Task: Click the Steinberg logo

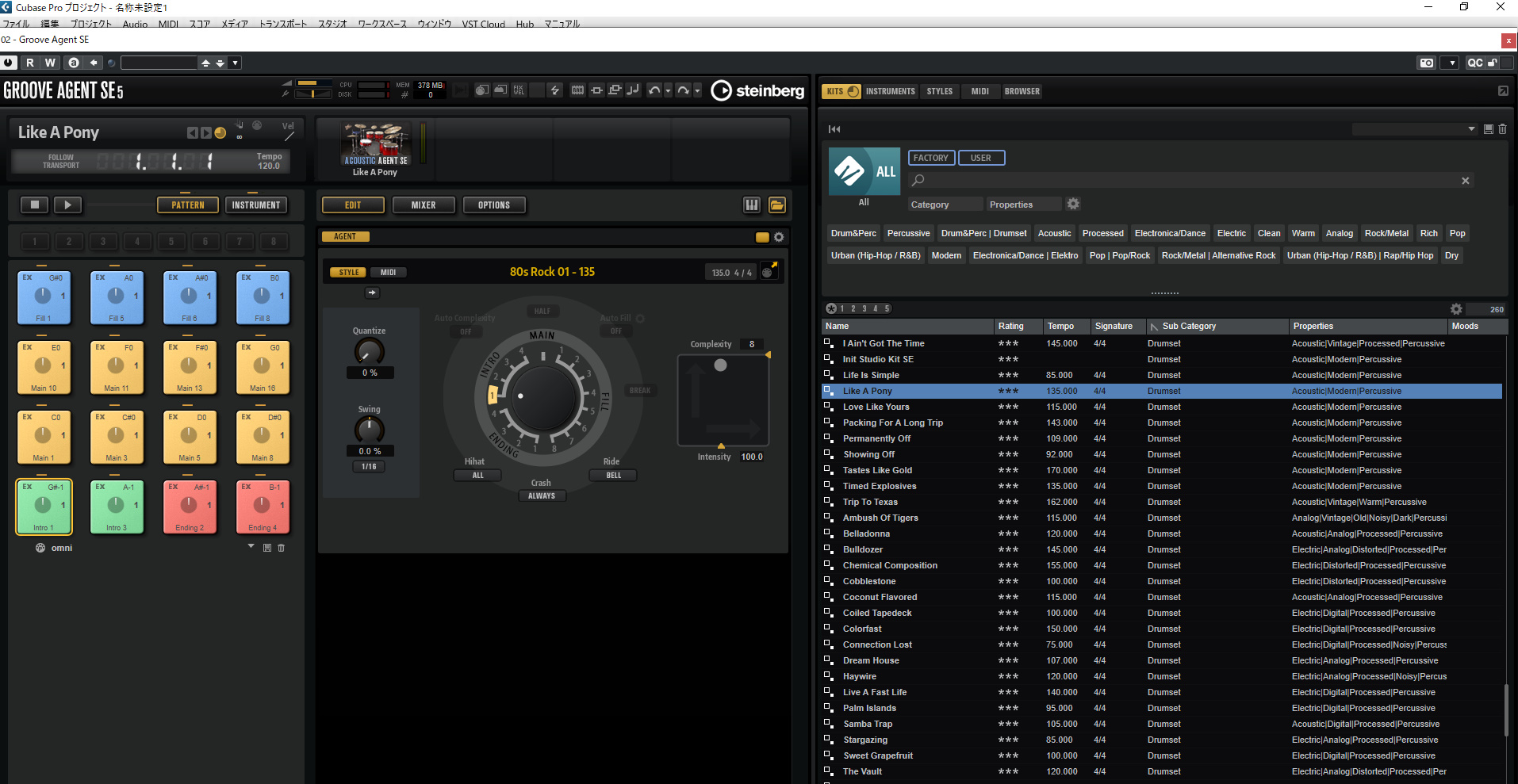Action: tap(757, 91)
